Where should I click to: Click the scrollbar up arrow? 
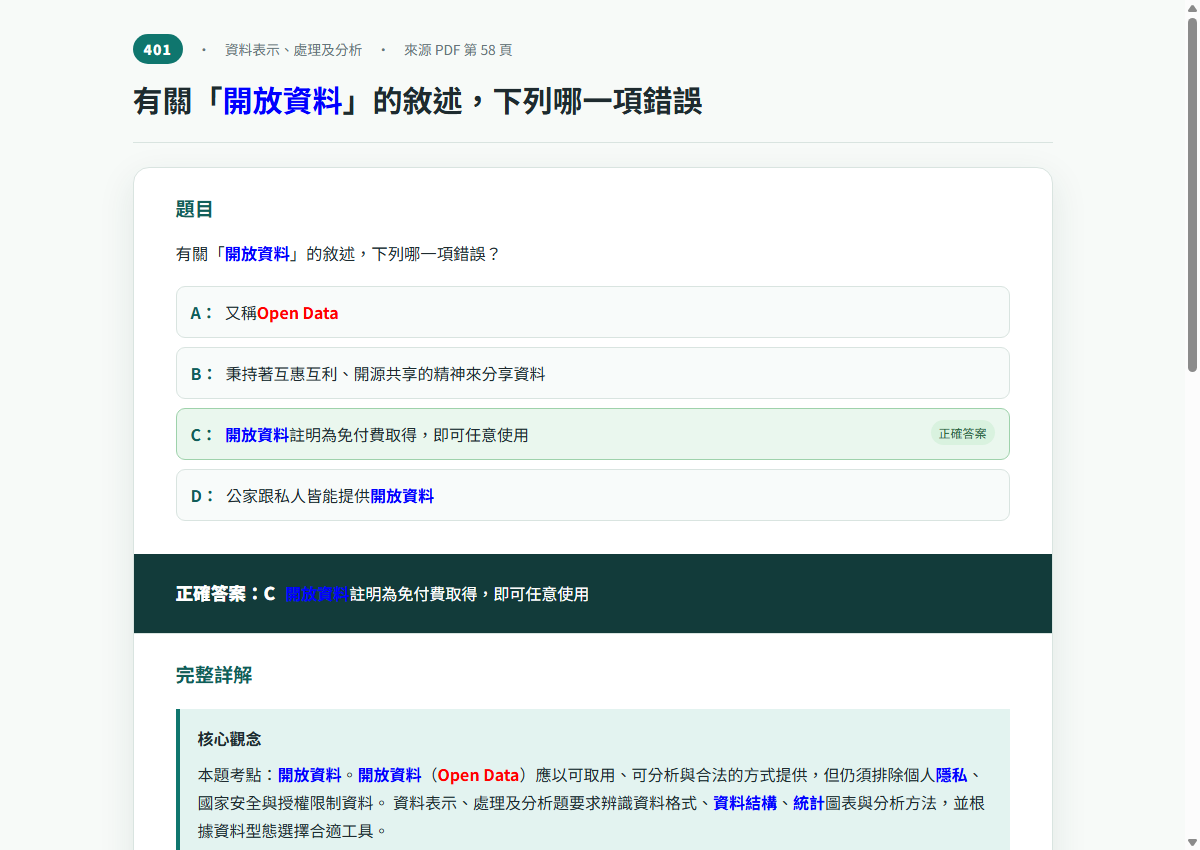click(x=1192, y=8)
